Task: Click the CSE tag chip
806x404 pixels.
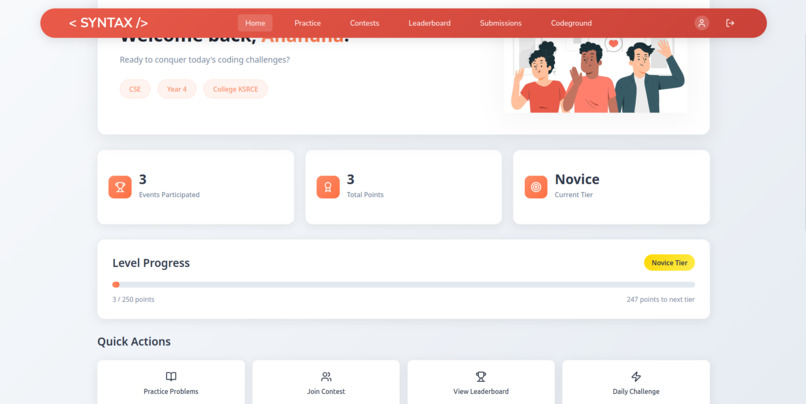Action: 135,89
